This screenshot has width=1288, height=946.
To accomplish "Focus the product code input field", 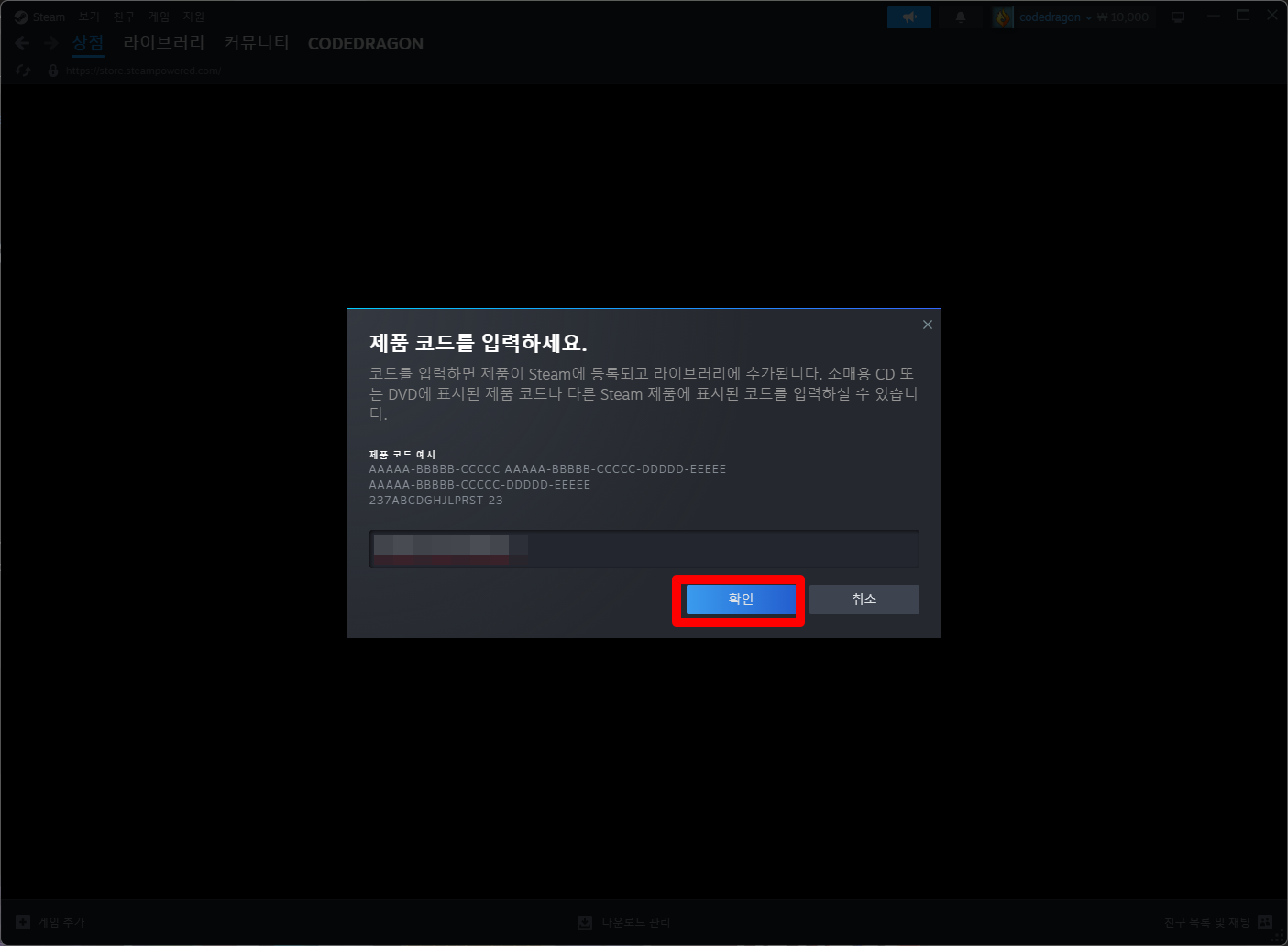I will pos(644,549).
